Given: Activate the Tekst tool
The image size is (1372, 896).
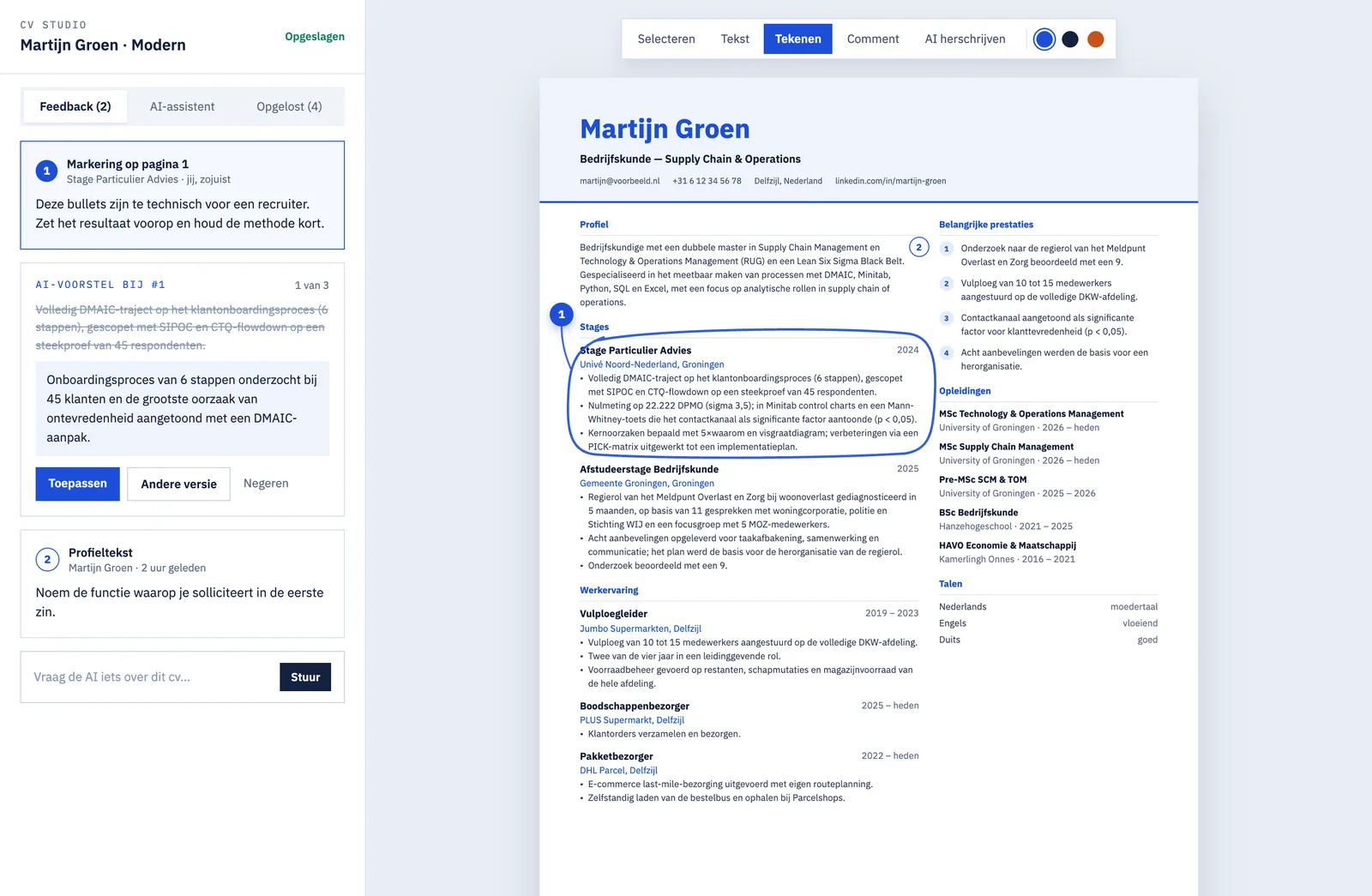Looking at the screenshot, I should [x=735, y=39].
